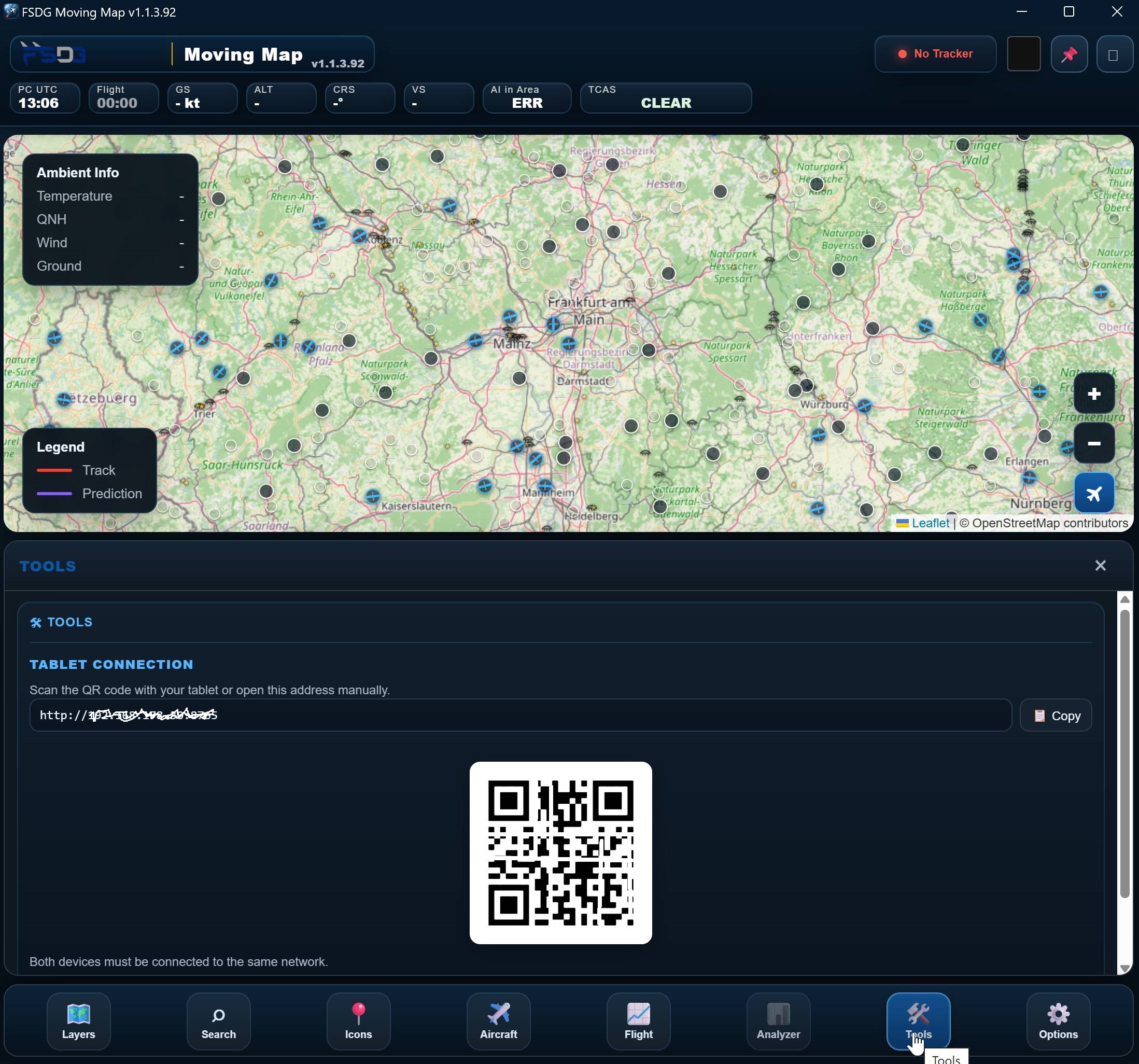
Task: Close the Tools panel
Action: 1100,566
